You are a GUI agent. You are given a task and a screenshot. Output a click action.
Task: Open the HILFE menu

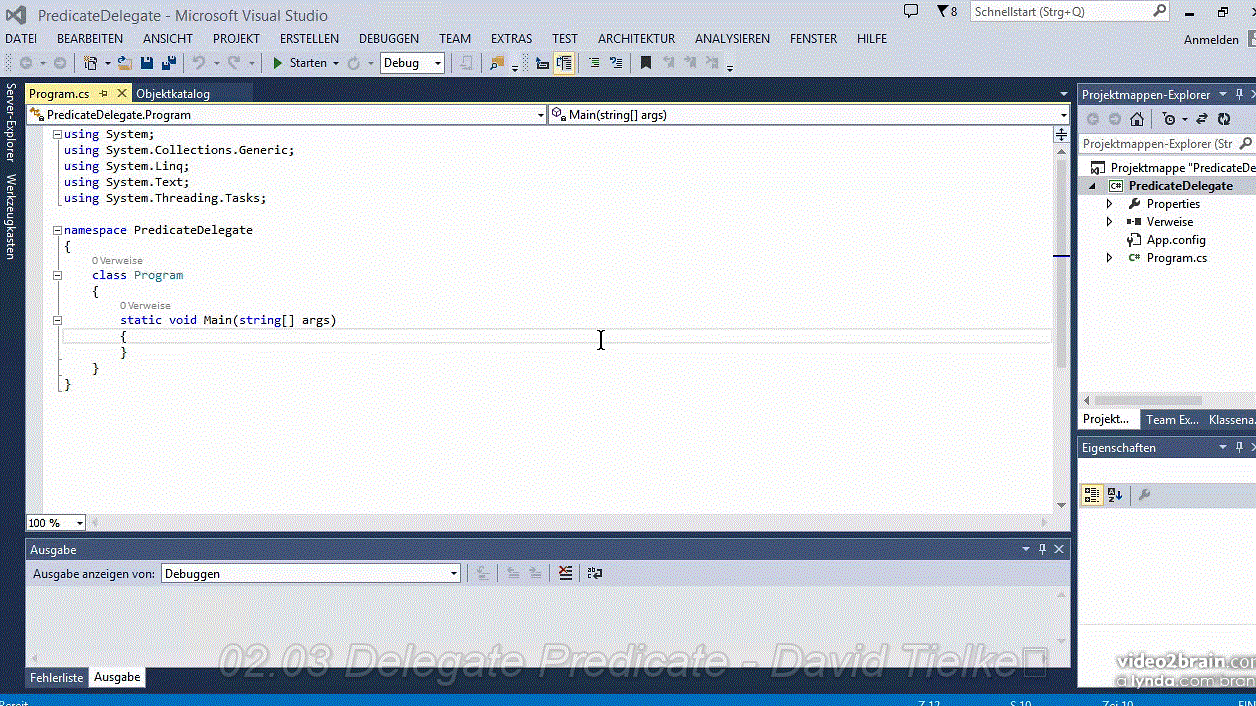point(872,39)
